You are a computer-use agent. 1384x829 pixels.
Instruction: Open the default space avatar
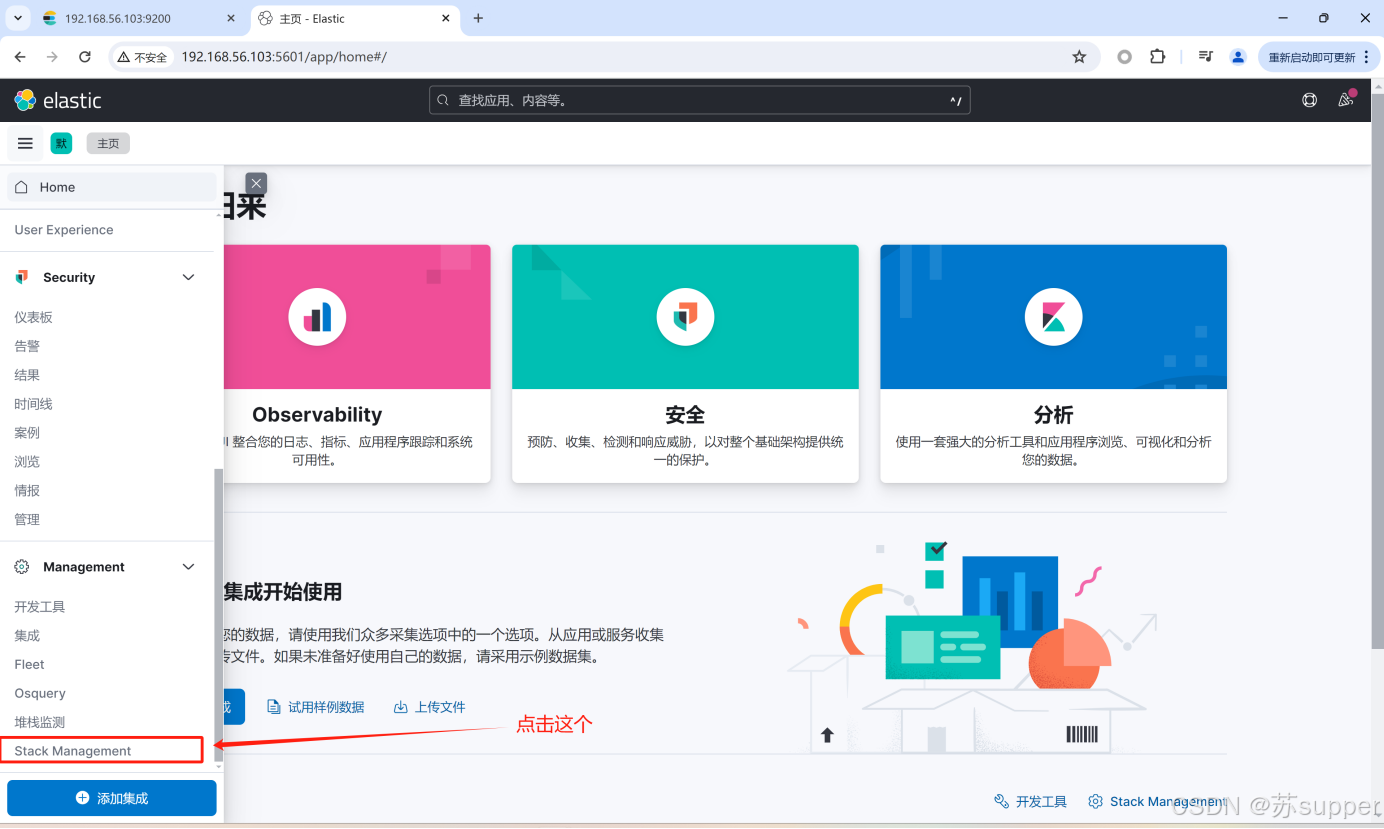pos(61,143)
